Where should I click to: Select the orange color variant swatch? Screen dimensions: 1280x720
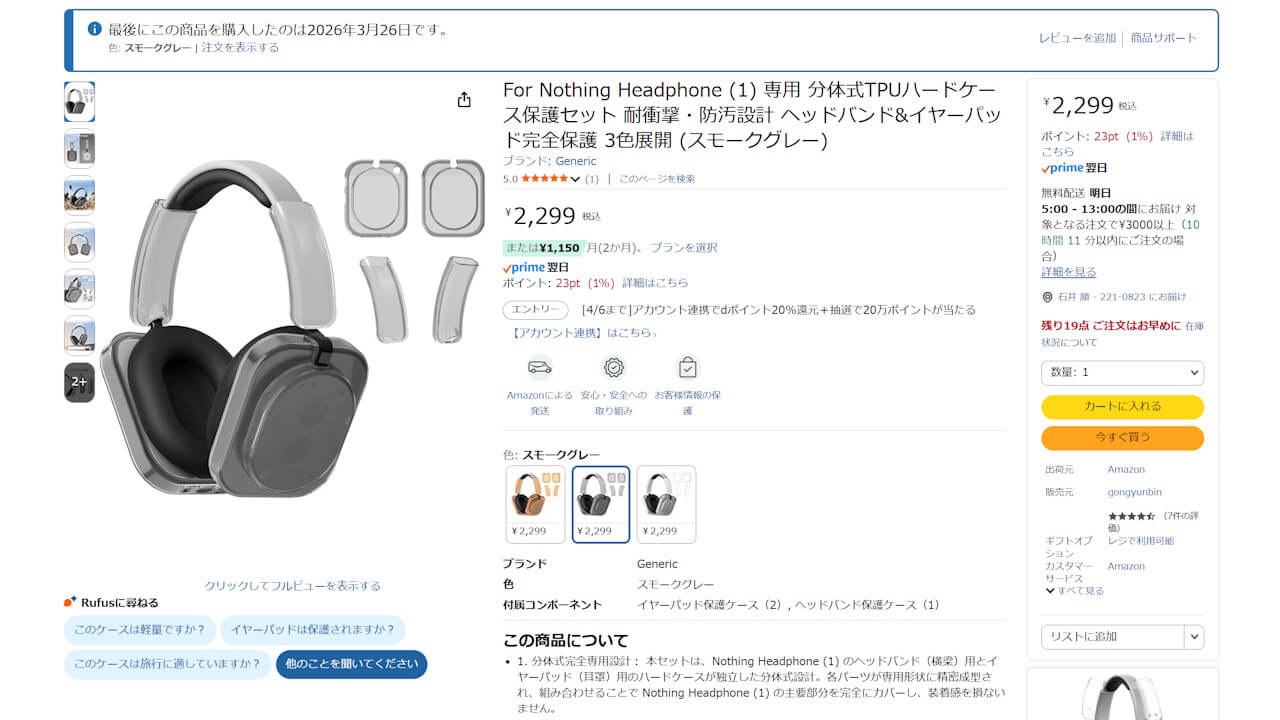[x=535, y=504]
